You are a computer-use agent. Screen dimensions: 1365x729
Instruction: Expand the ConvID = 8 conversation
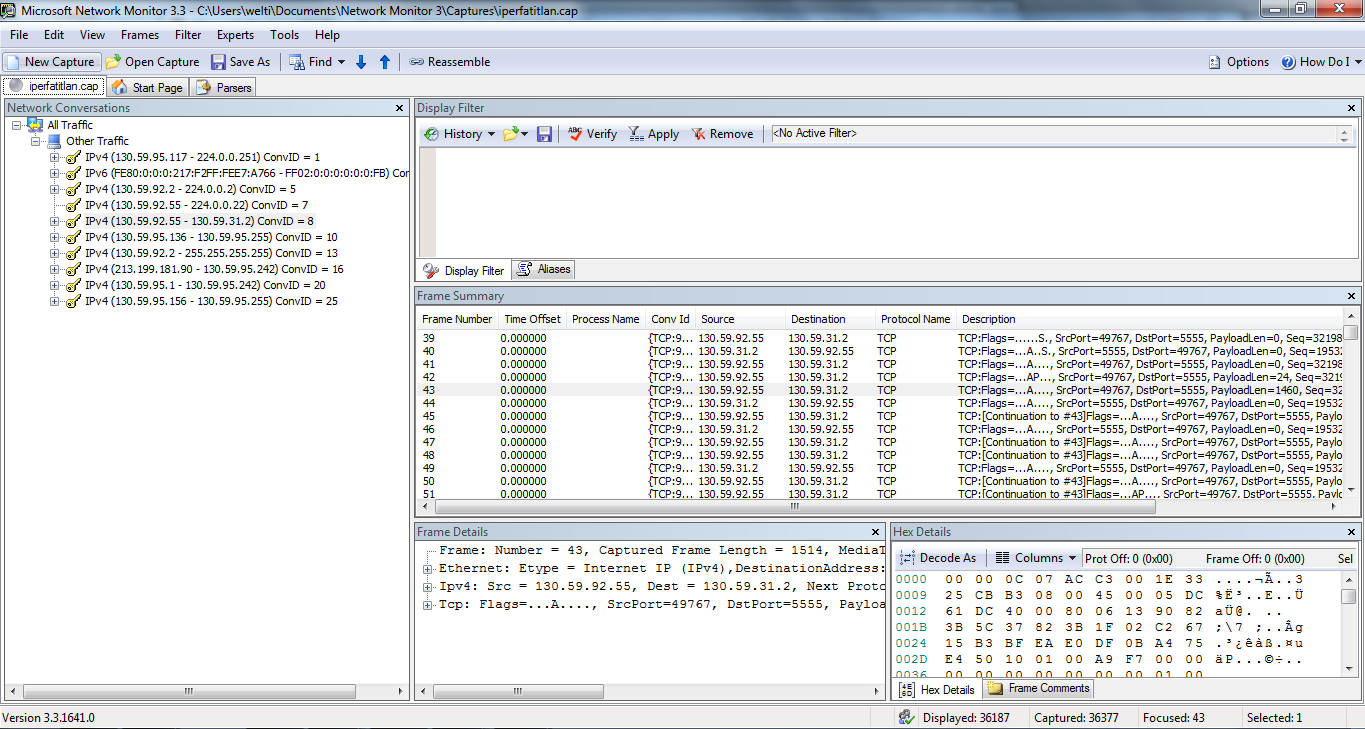coord(55,221)
